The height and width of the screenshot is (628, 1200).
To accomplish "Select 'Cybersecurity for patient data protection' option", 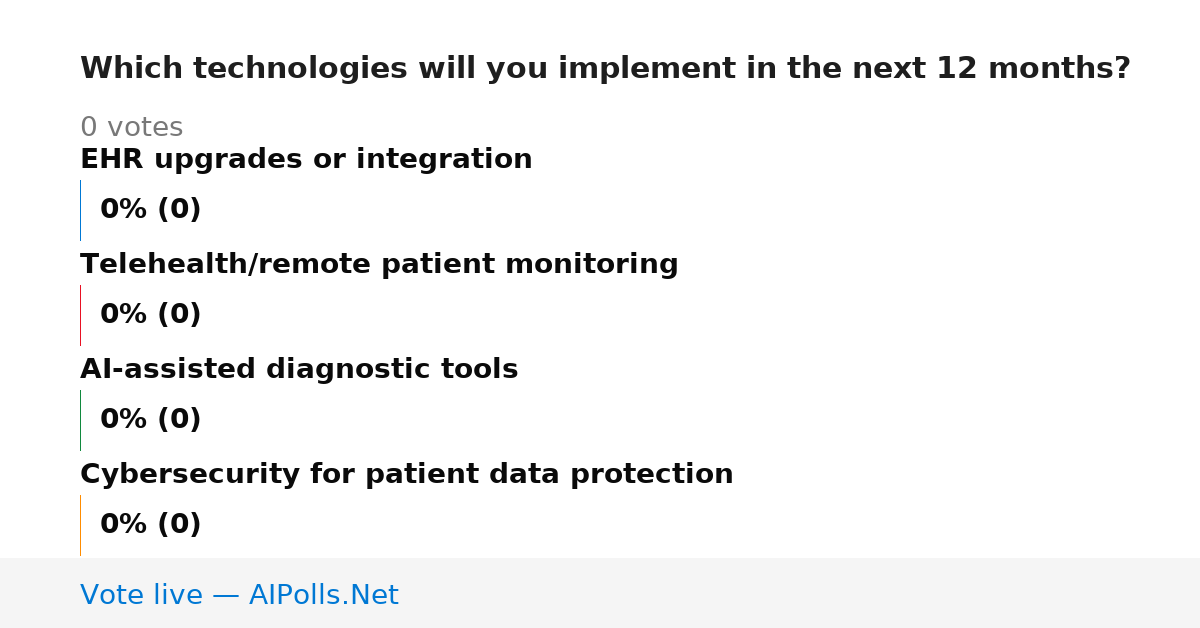I will coord(406,475).
